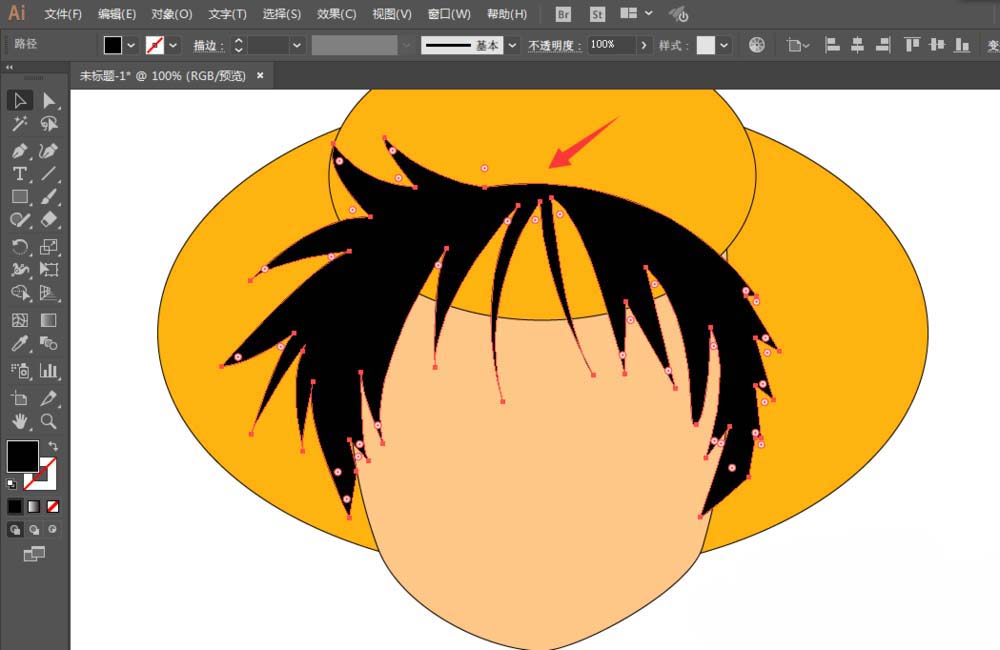Open Change Screen Mode button

tap(34, 554)
